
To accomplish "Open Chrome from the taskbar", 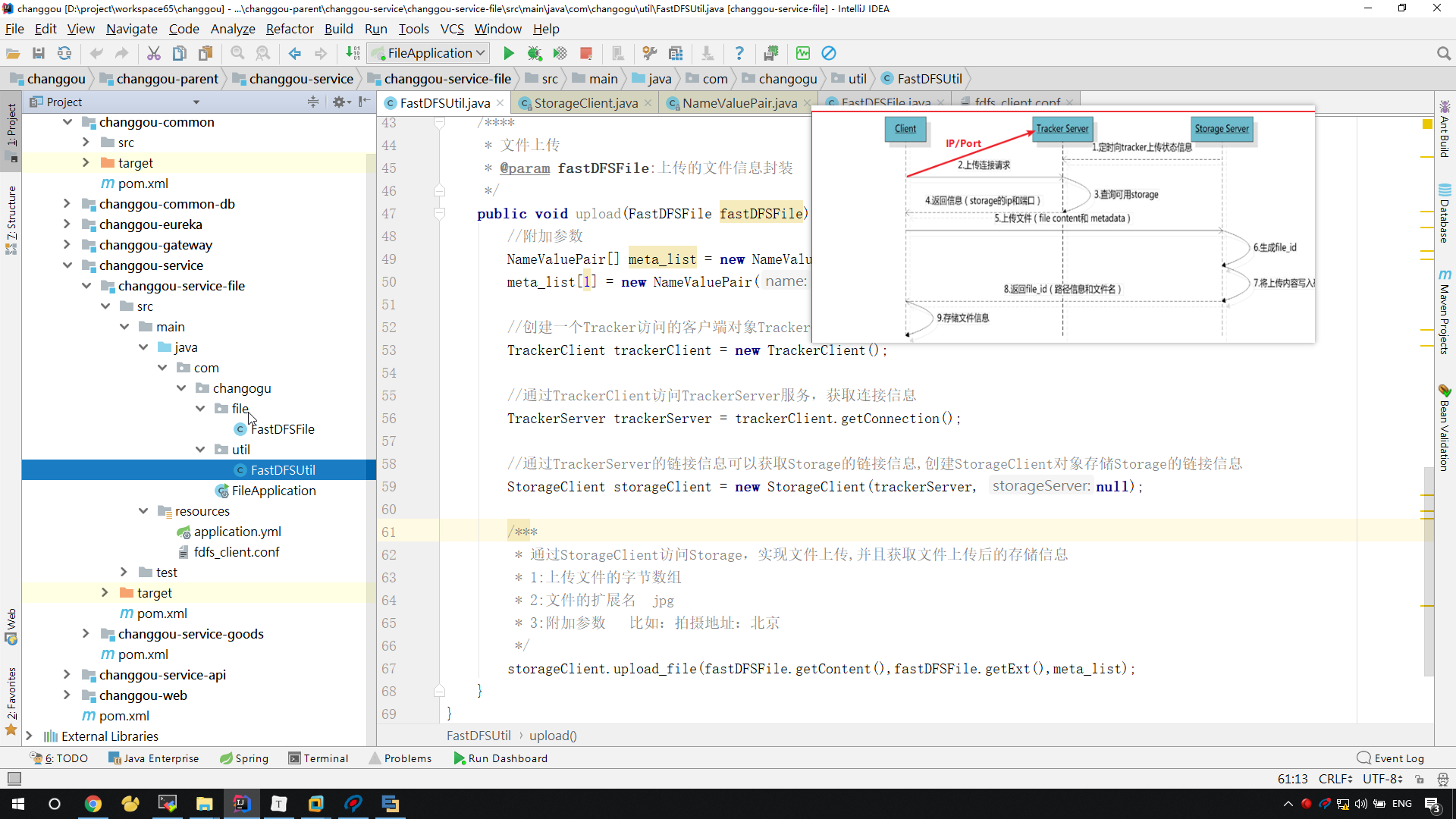I will coord(93,804).
